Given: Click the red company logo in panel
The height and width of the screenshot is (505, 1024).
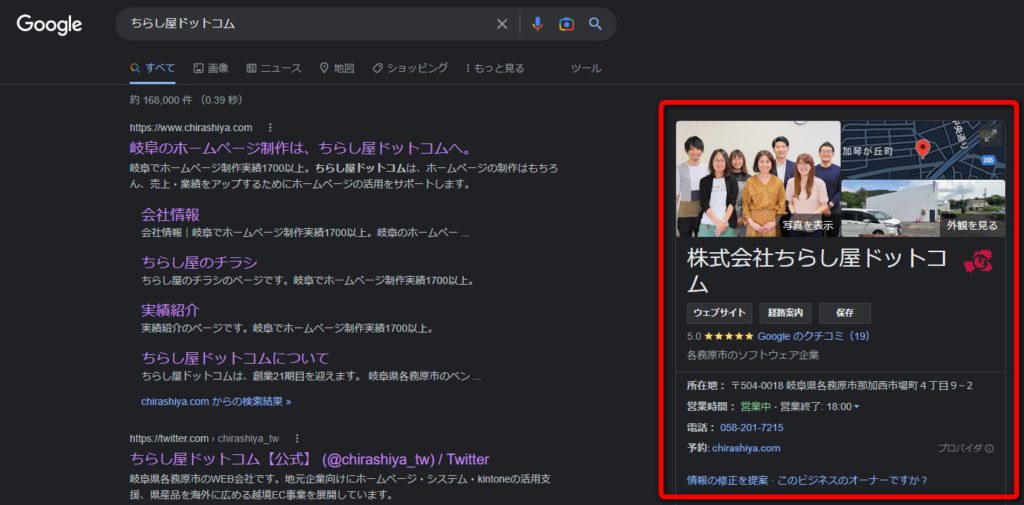Looking at the screenshot, I should (x=977, y=262).
